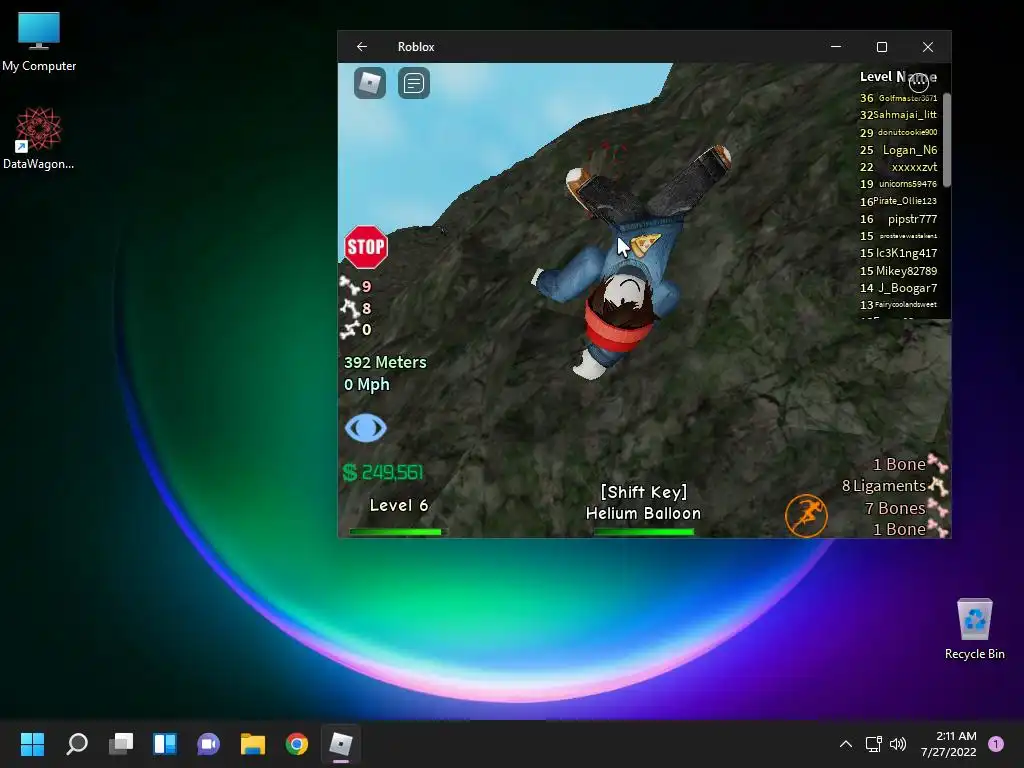Open the Roblox chat button
1024x768 pixels.
[413, 83]
